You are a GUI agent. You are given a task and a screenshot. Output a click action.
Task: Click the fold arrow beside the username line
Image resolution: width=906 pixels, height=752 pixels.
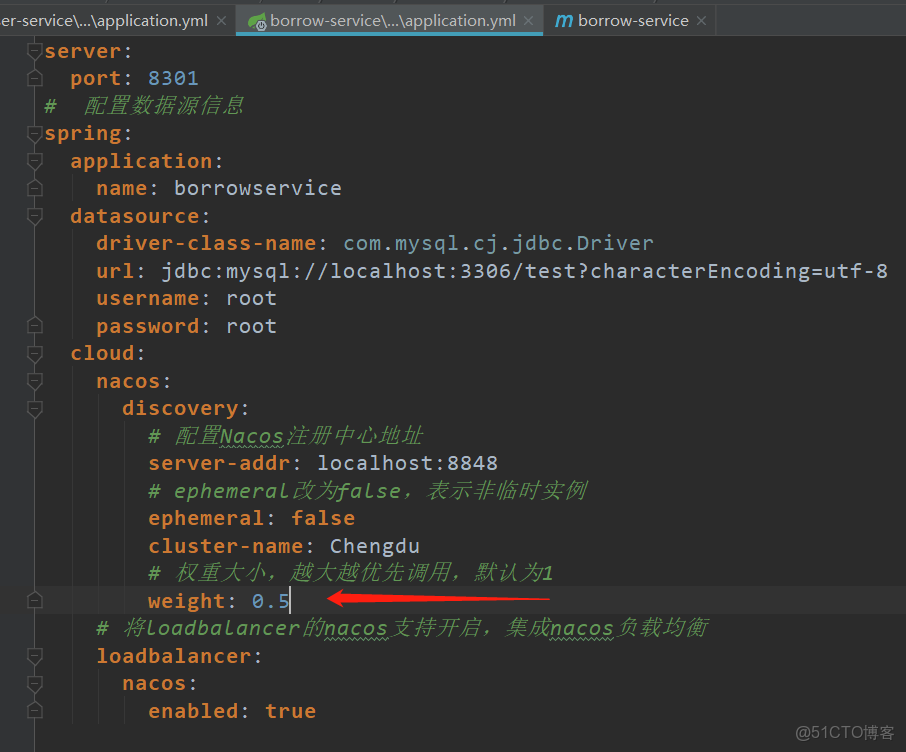(34, 297)
